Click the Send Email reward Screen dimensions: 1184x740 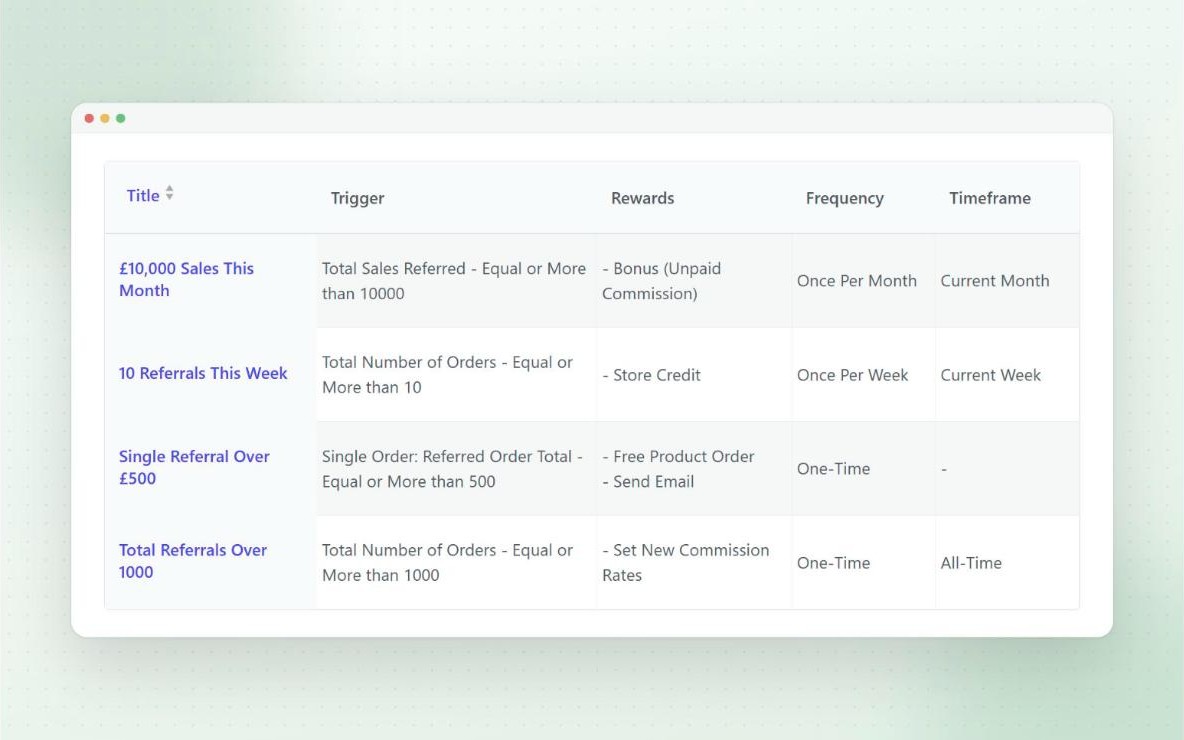pyautogui.click(x=648, y=482)
